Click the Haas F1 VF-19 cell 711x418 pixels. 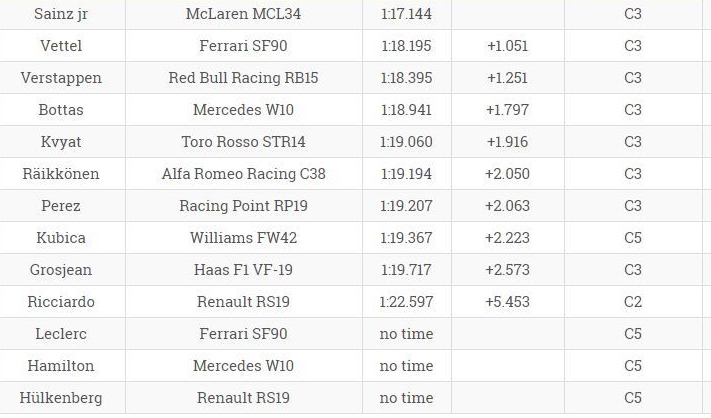tap(244, 270)
